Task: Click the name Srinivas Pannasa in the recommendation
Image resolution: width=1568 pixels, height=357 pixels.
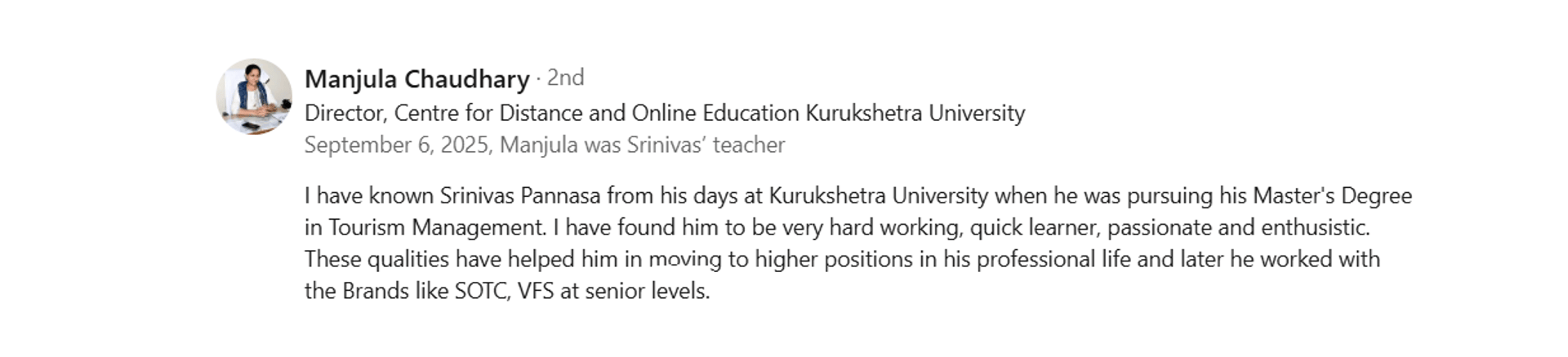Action: click(520, 196)
